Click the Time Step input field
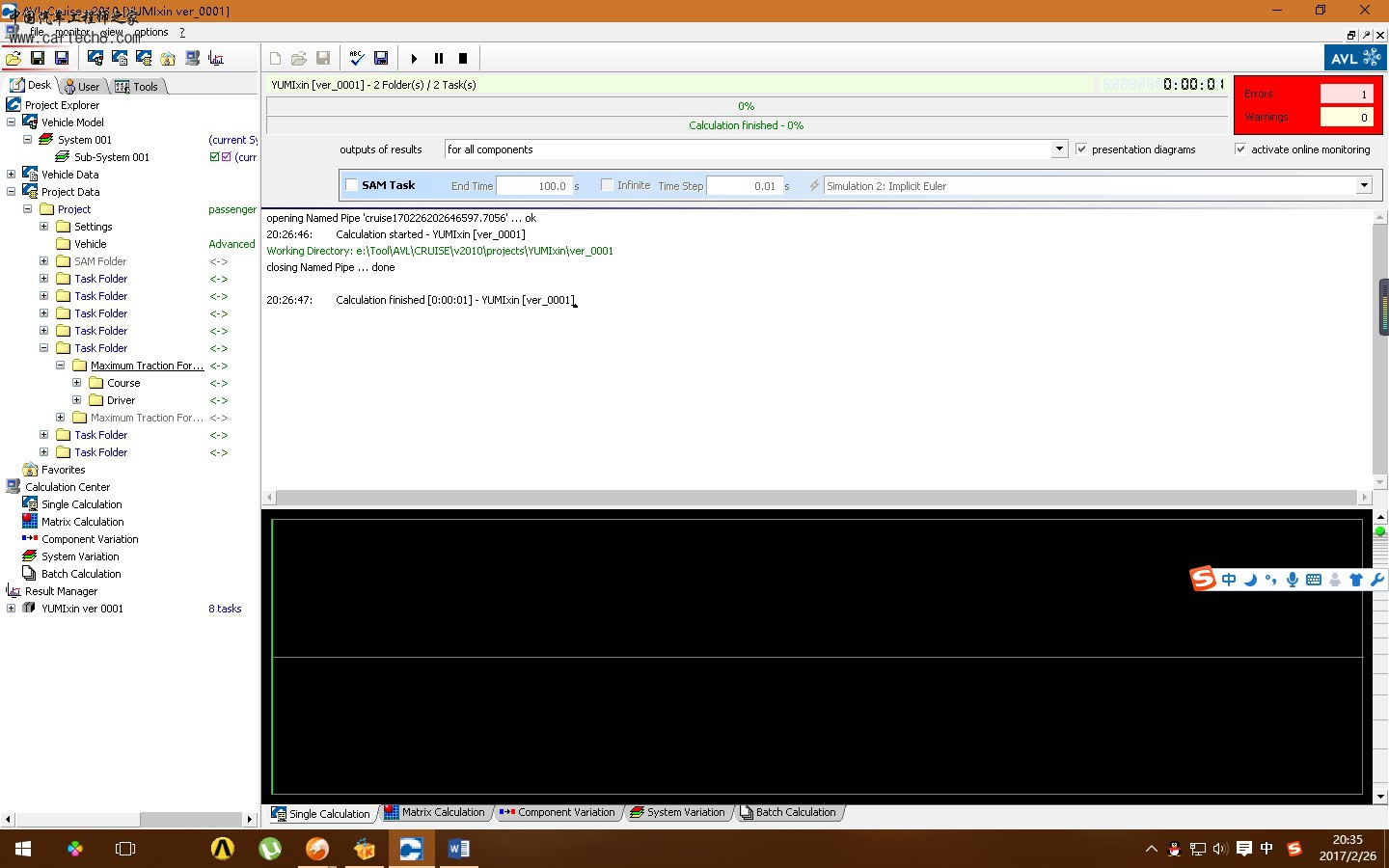 click(745, 186)
